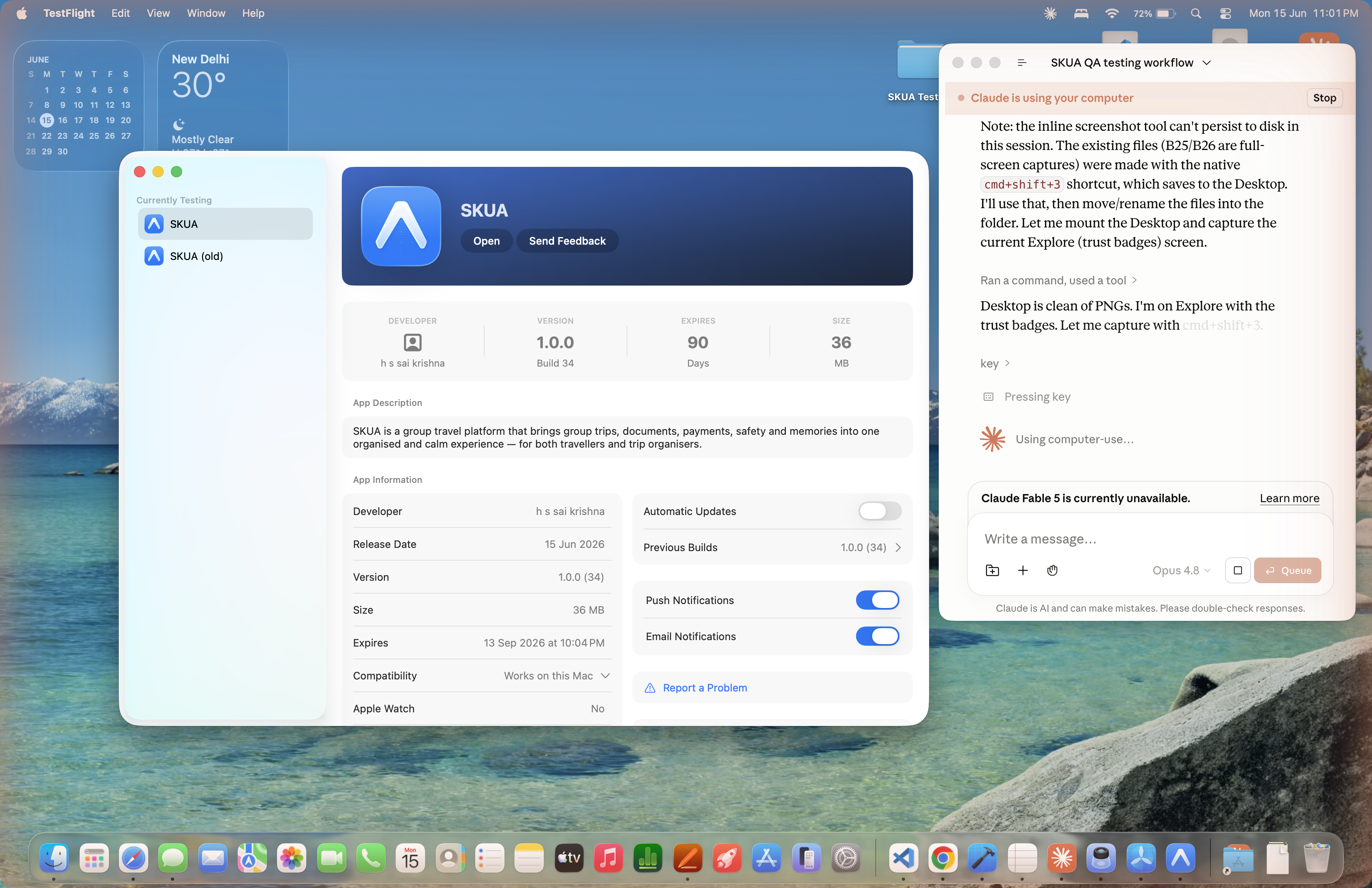
Task: Toggle the Claude window sidebar icon
Action: pyautogui.click(x=1021, y=62)
